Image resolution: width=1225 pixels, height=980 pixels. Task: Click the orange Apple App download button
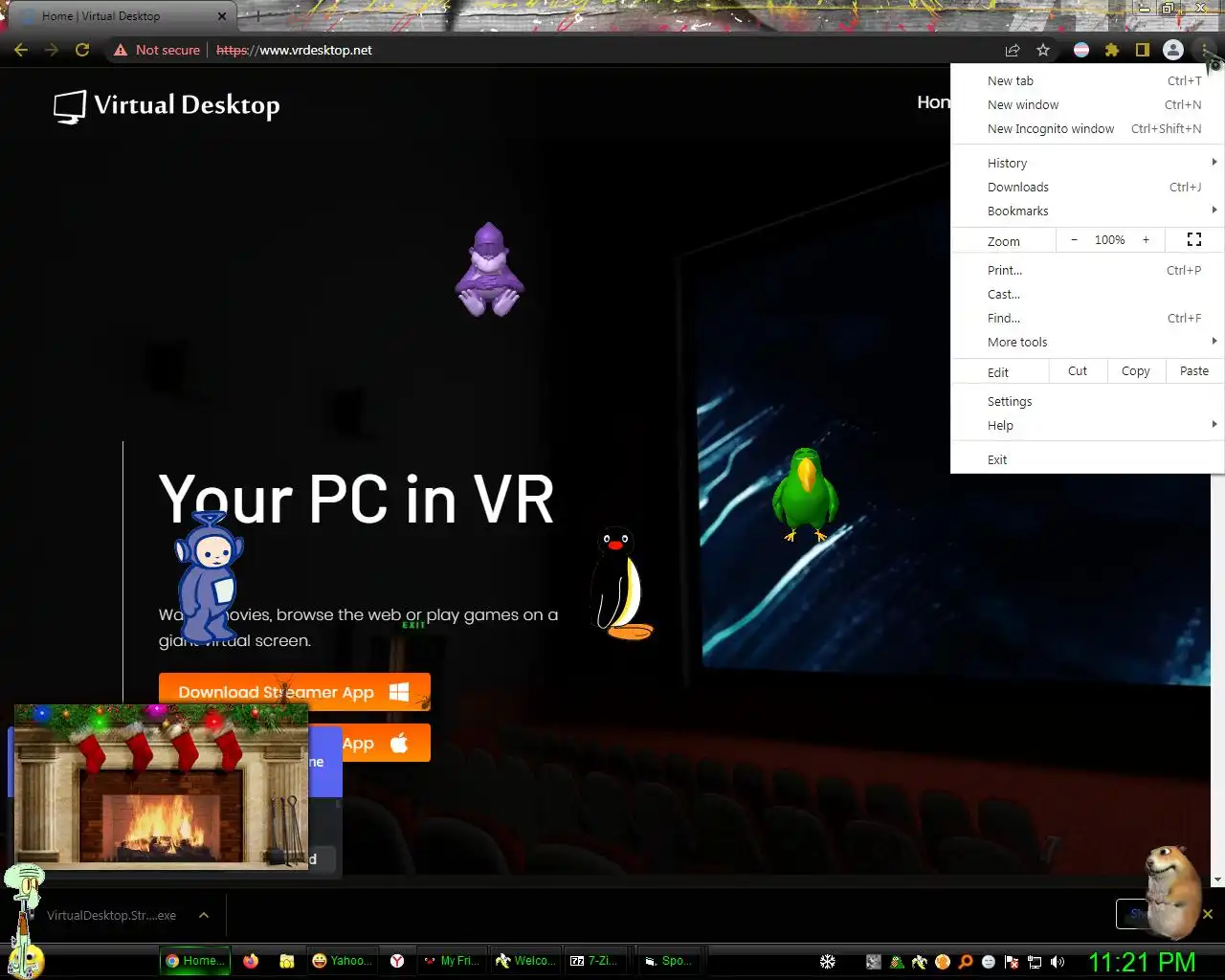pyautogui.click(x=387, y=743)
